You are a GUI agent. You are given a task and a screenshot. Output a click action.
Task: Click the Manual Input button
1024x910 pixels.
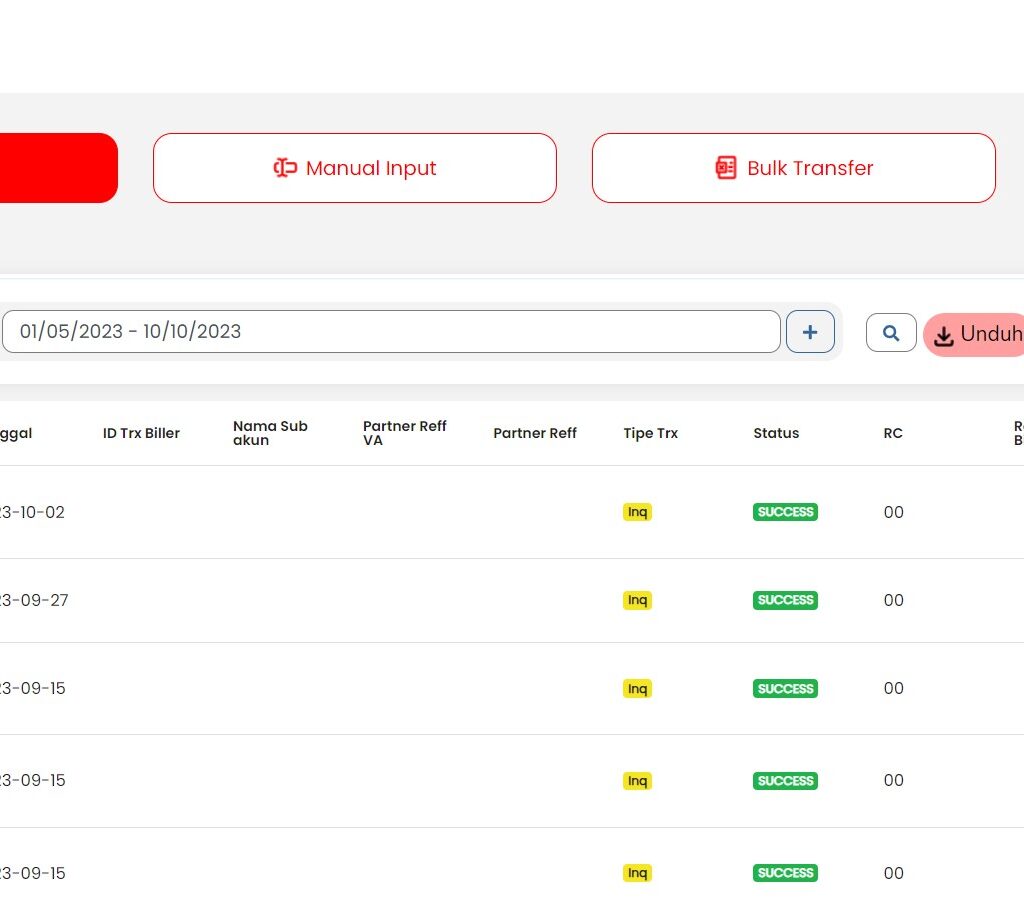tap(354, 168)
